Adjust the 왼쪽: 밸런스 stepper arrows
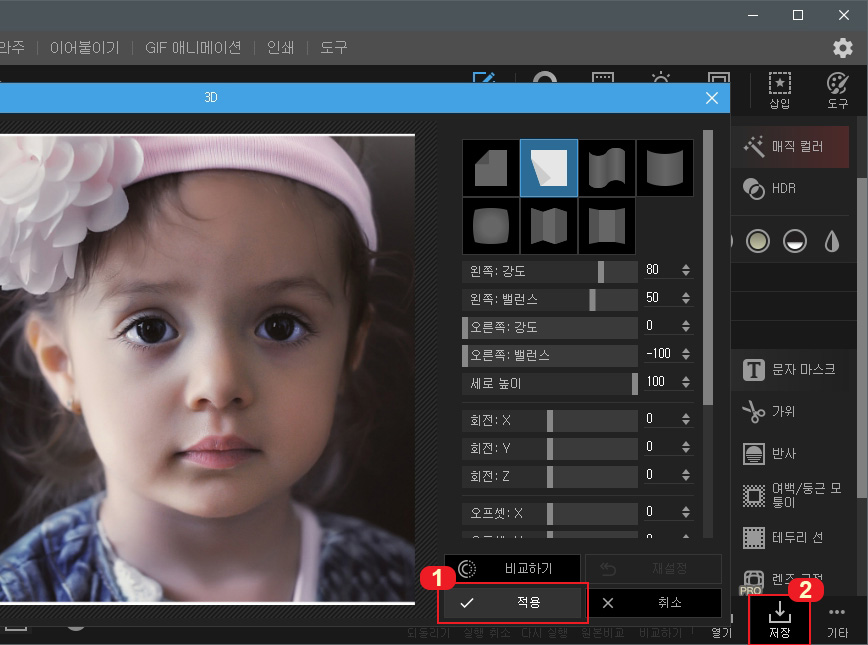 [686, 298]
